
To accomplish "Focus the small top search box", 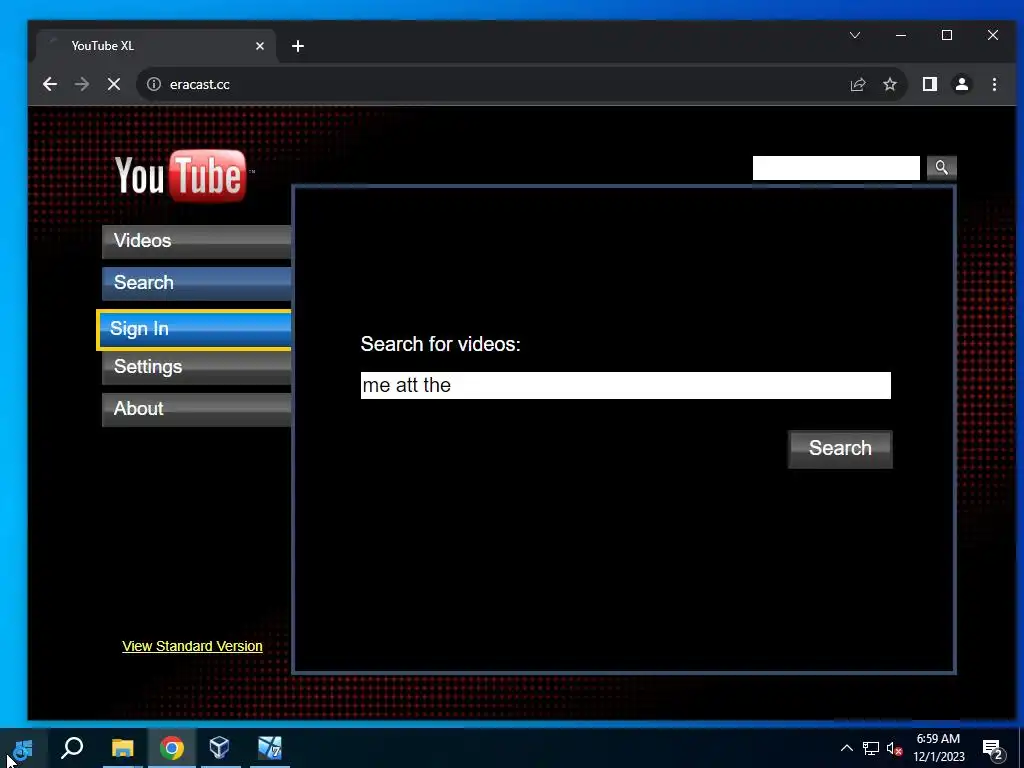I will pos(836,168).
